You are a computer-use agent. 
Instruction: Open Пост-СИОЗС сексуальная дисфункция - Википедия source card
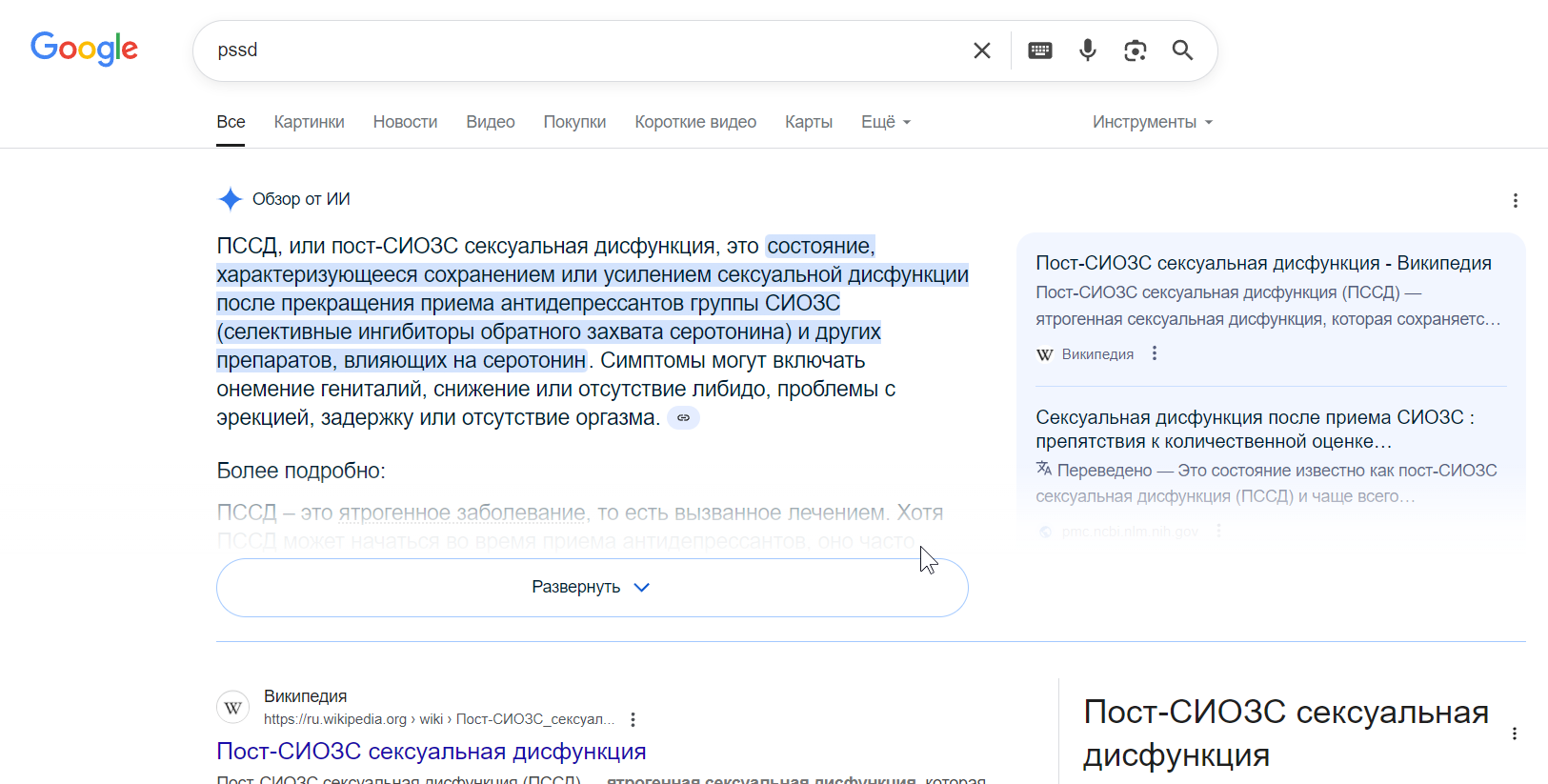click(1263, 263)
